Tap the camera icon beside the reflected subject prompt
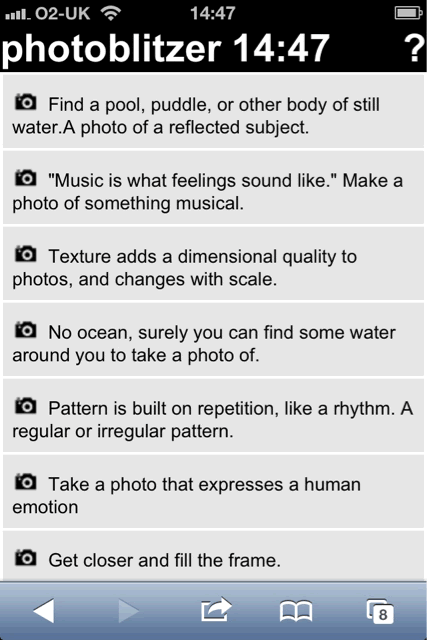Screen dimensions: 427x640 [x=26, y=102]
